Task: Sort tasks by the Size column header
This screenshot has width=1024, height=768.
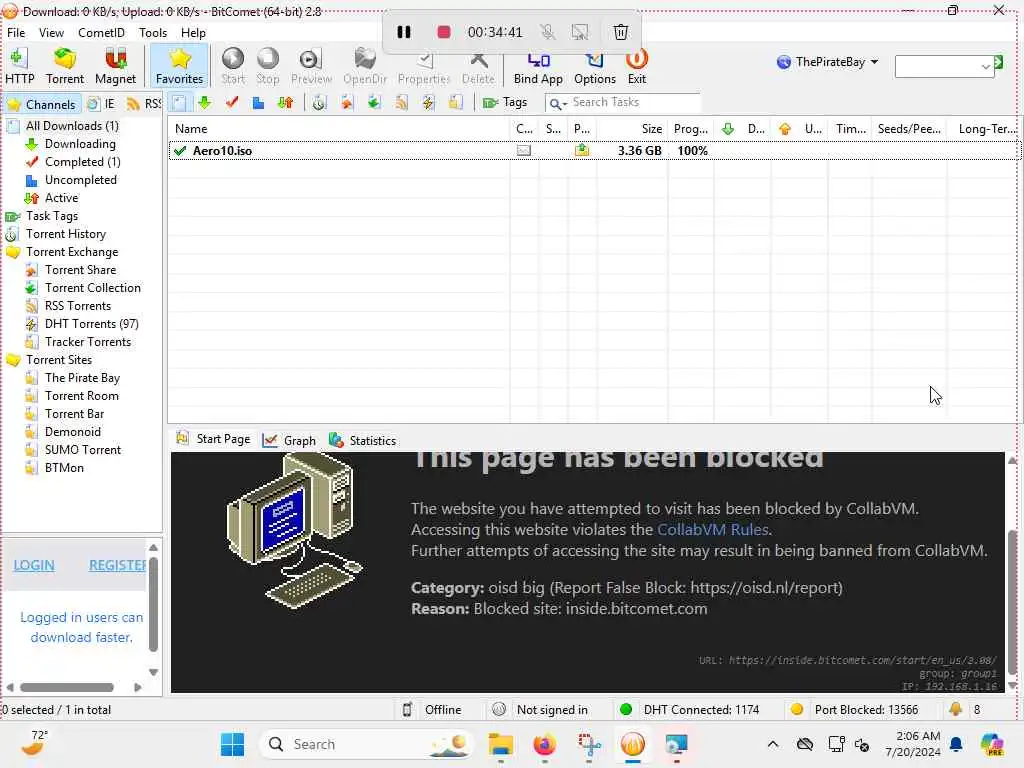Action: click(632, 129)
